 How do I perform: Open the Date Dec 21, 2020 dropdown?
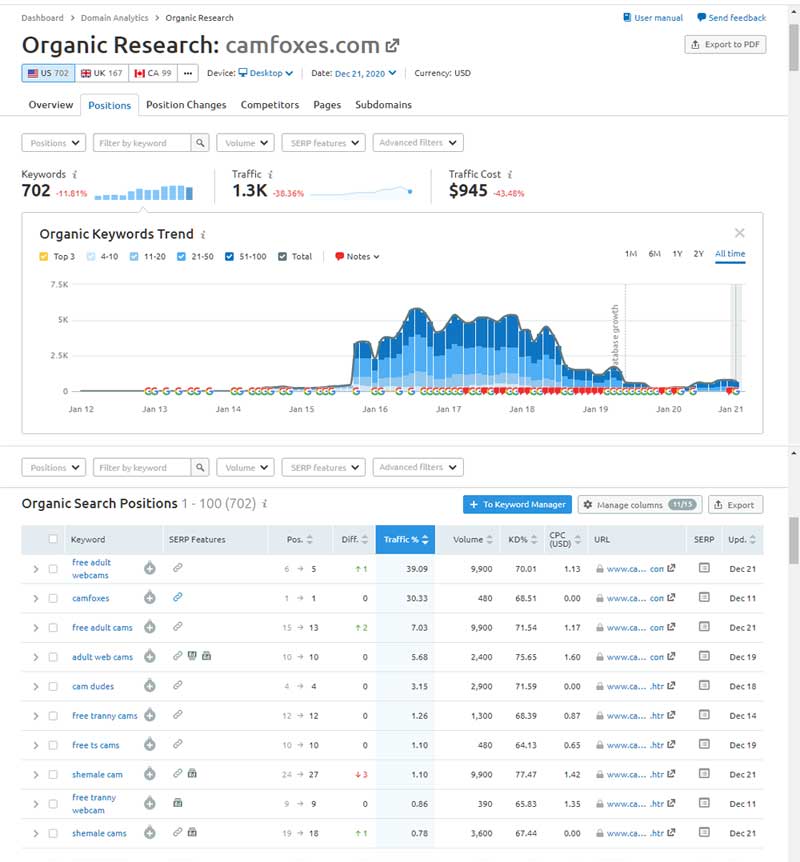[x=365, y=73]
